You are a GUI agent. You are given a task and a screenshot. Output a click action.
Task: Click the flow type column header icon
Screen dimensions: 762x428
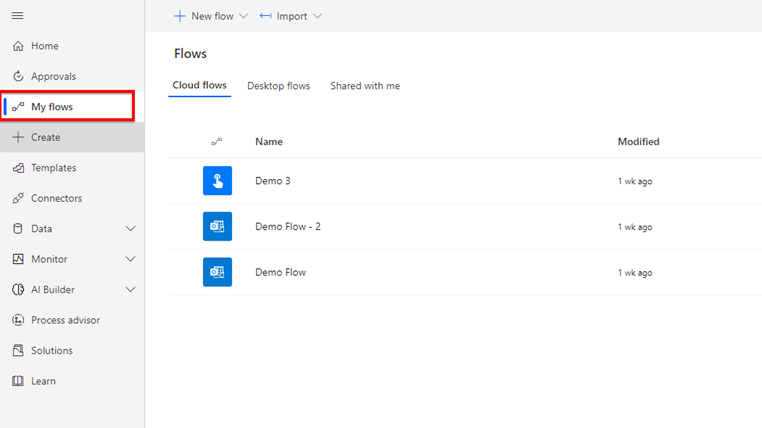(217, 141)
